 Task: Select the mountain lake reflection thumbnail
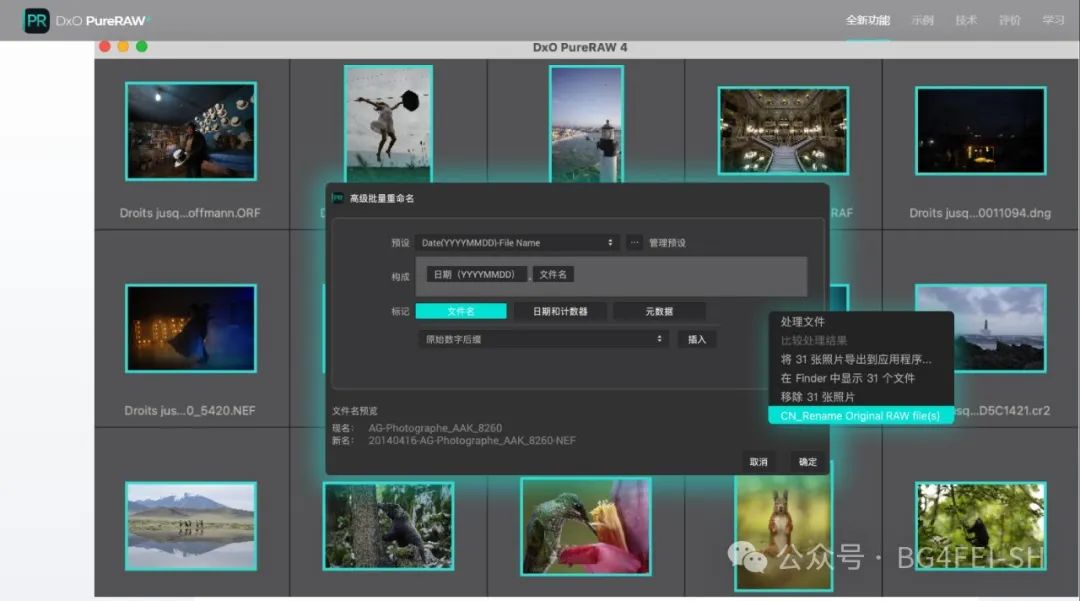[x=191, y=526]
